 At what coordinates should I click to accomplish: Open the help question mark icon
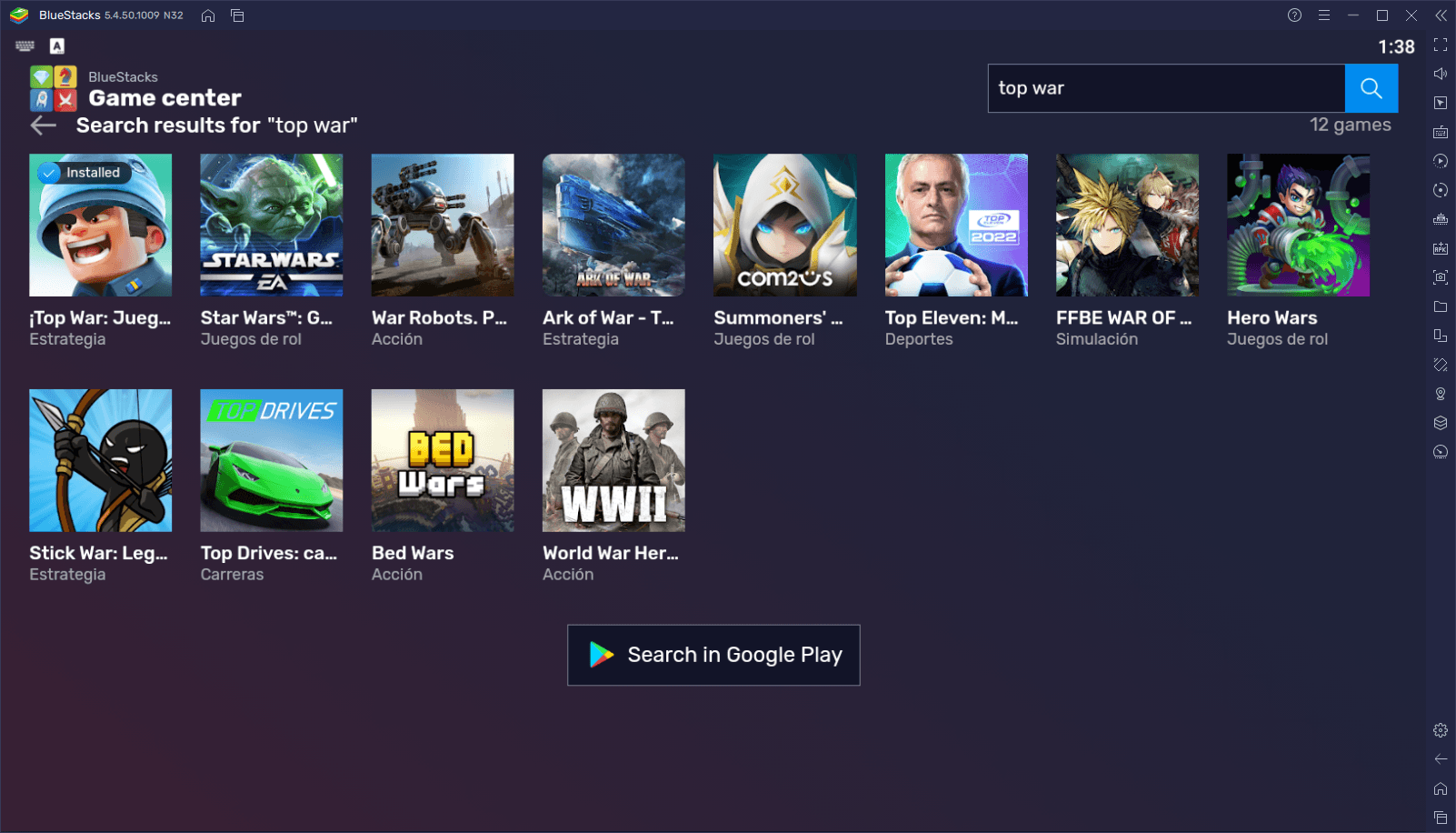(1294, 15)
